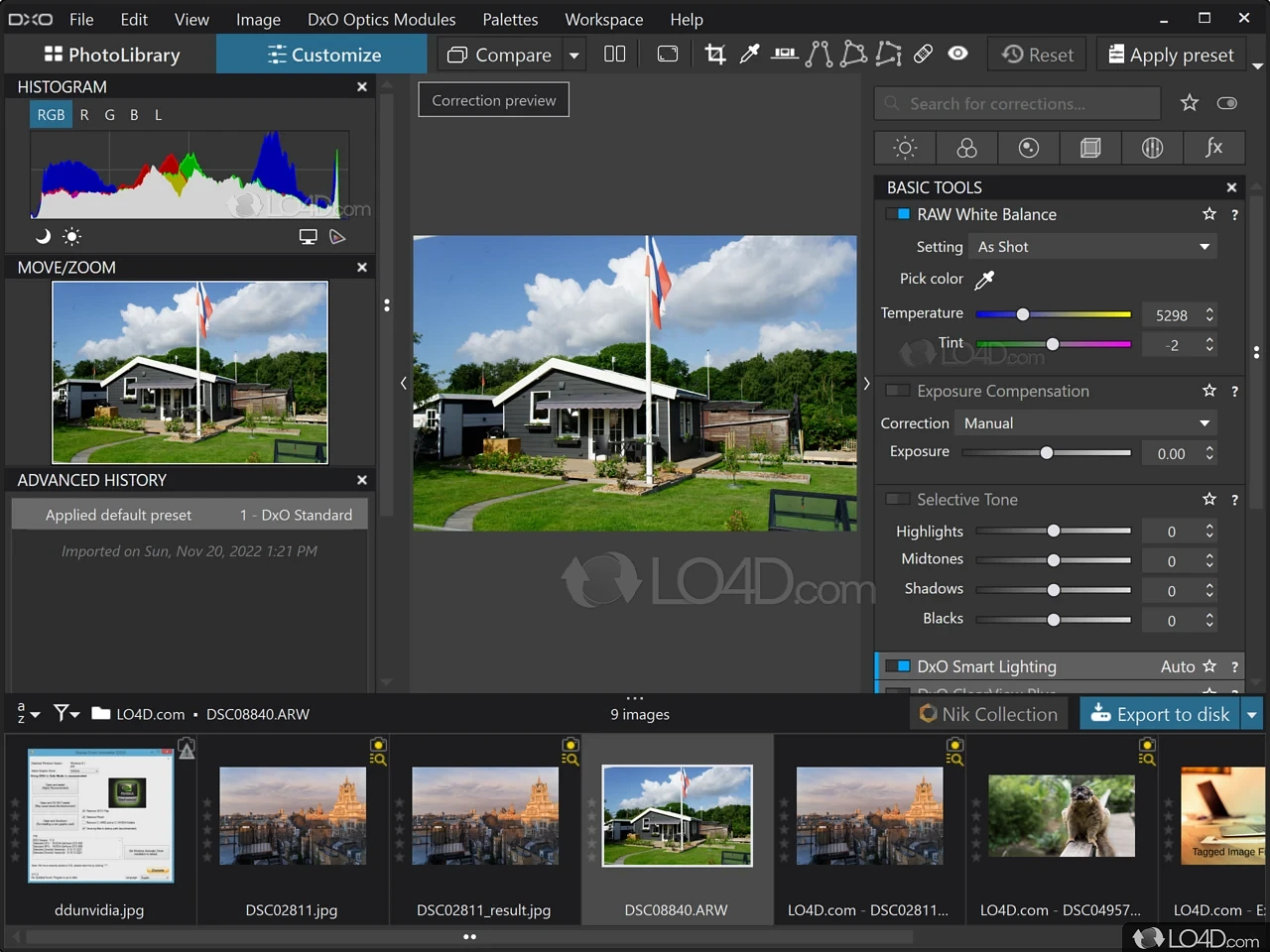This screenshot has height=952, width=1270.
Task: Open the Geometry tools tab icon
Action: pos(1090,148)
